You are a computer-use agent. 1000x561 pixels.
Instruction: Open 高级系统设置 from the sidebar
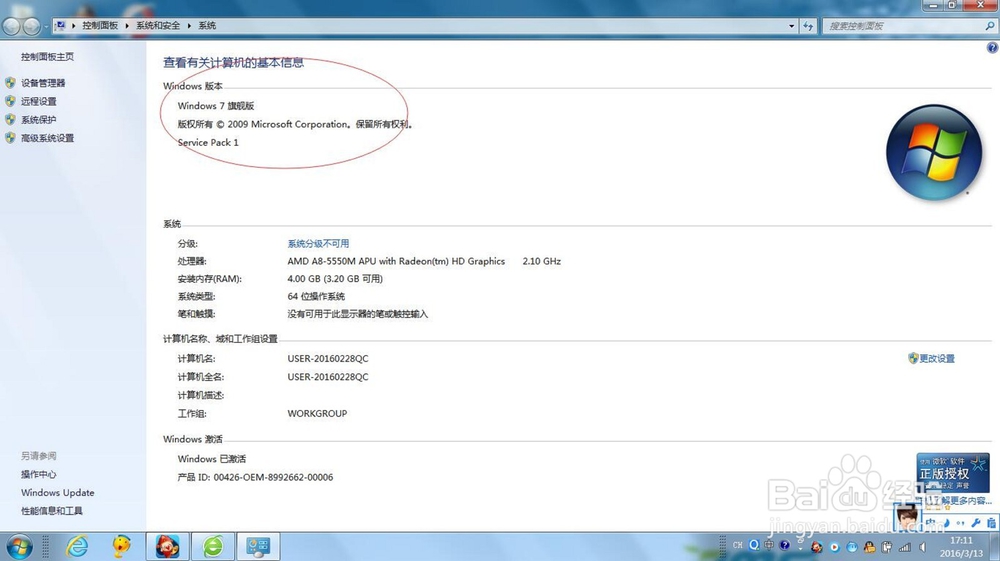[47, 138]
